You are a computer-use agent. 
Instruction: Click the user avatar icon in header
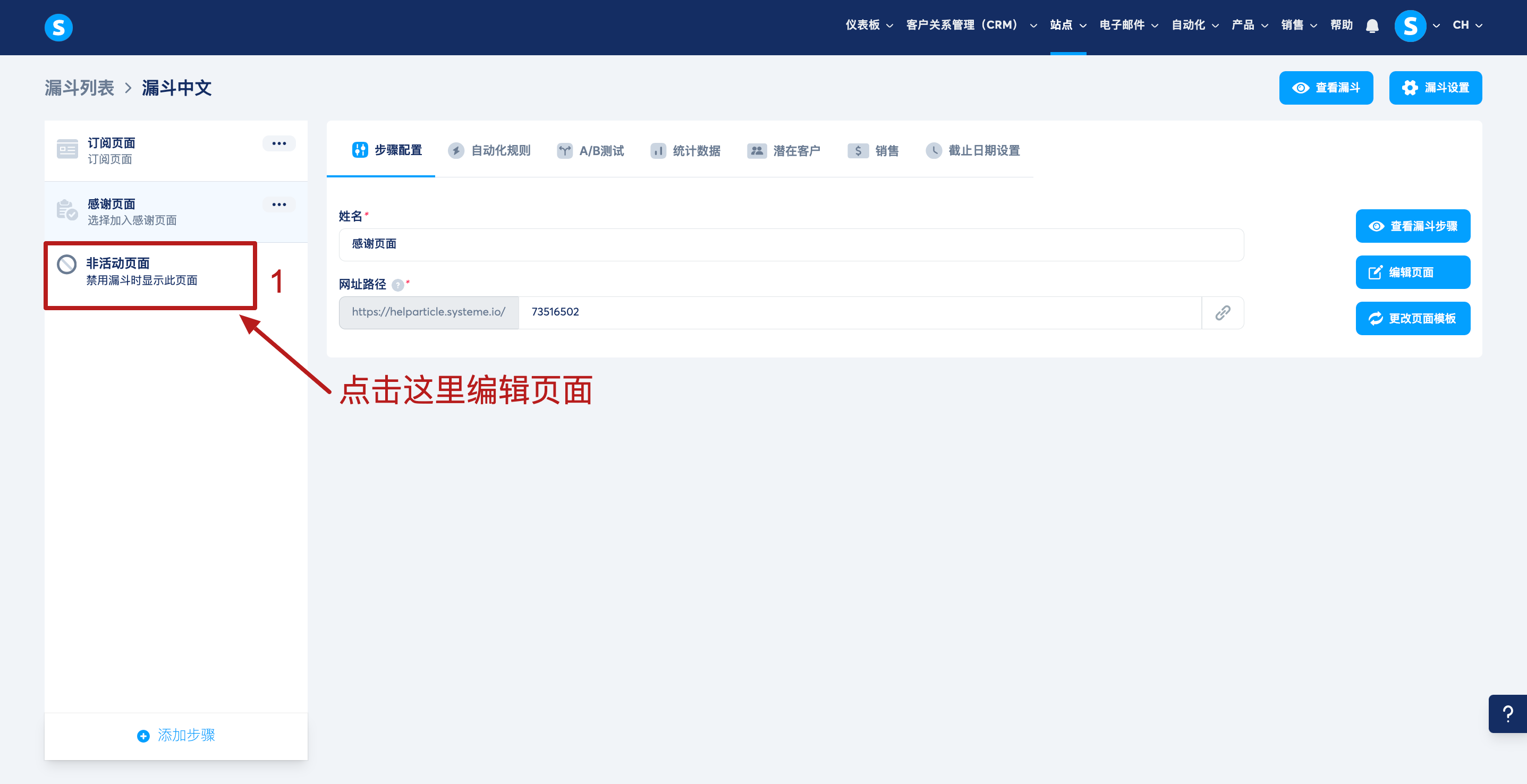point(1410,25)
